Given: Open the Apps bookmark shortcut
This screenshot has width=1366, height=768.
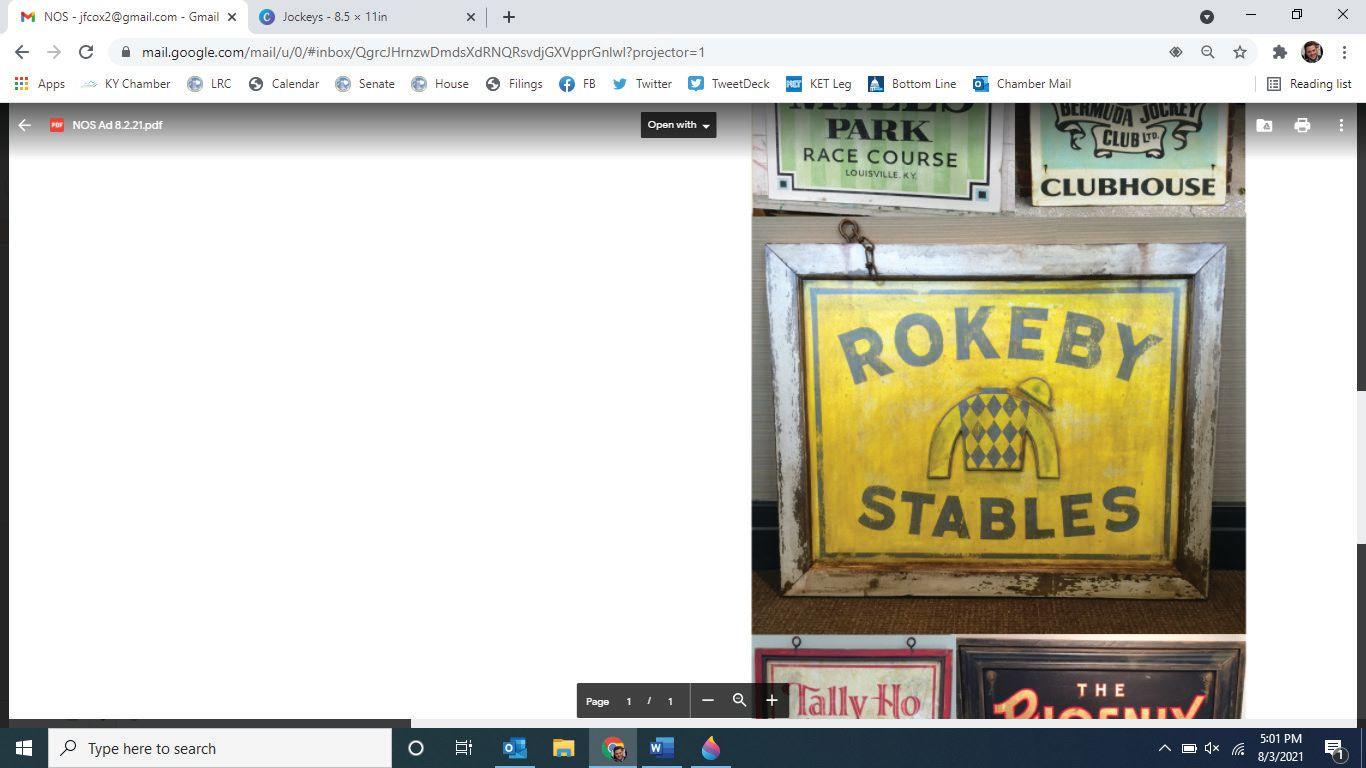Looking at the screenshot, I should click(40, 84).
